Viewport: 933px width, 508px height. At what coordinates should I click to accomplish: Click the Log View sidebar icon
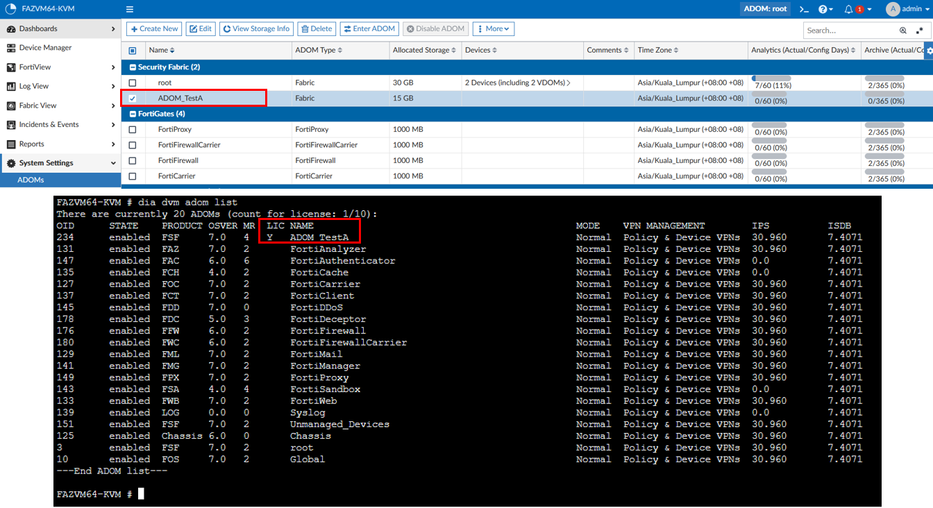[x=11, y=86]
